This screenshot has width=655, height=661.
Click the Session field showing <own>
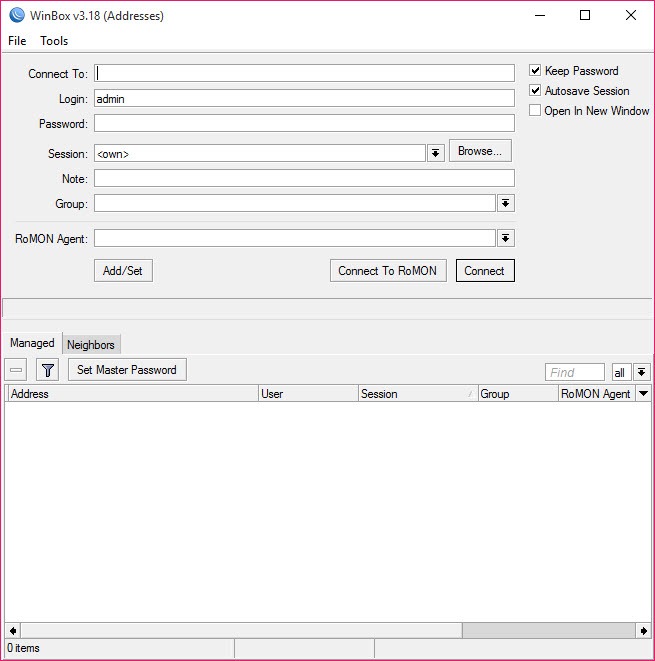point(259,153)
